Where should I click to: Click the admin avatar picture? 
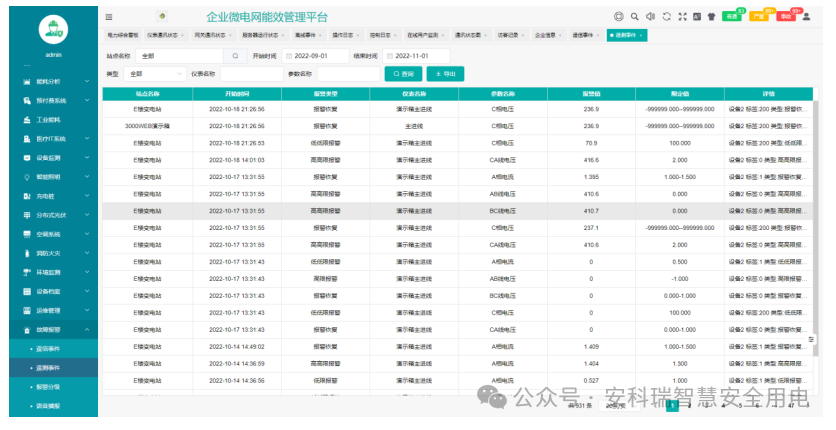pos(53,30)
